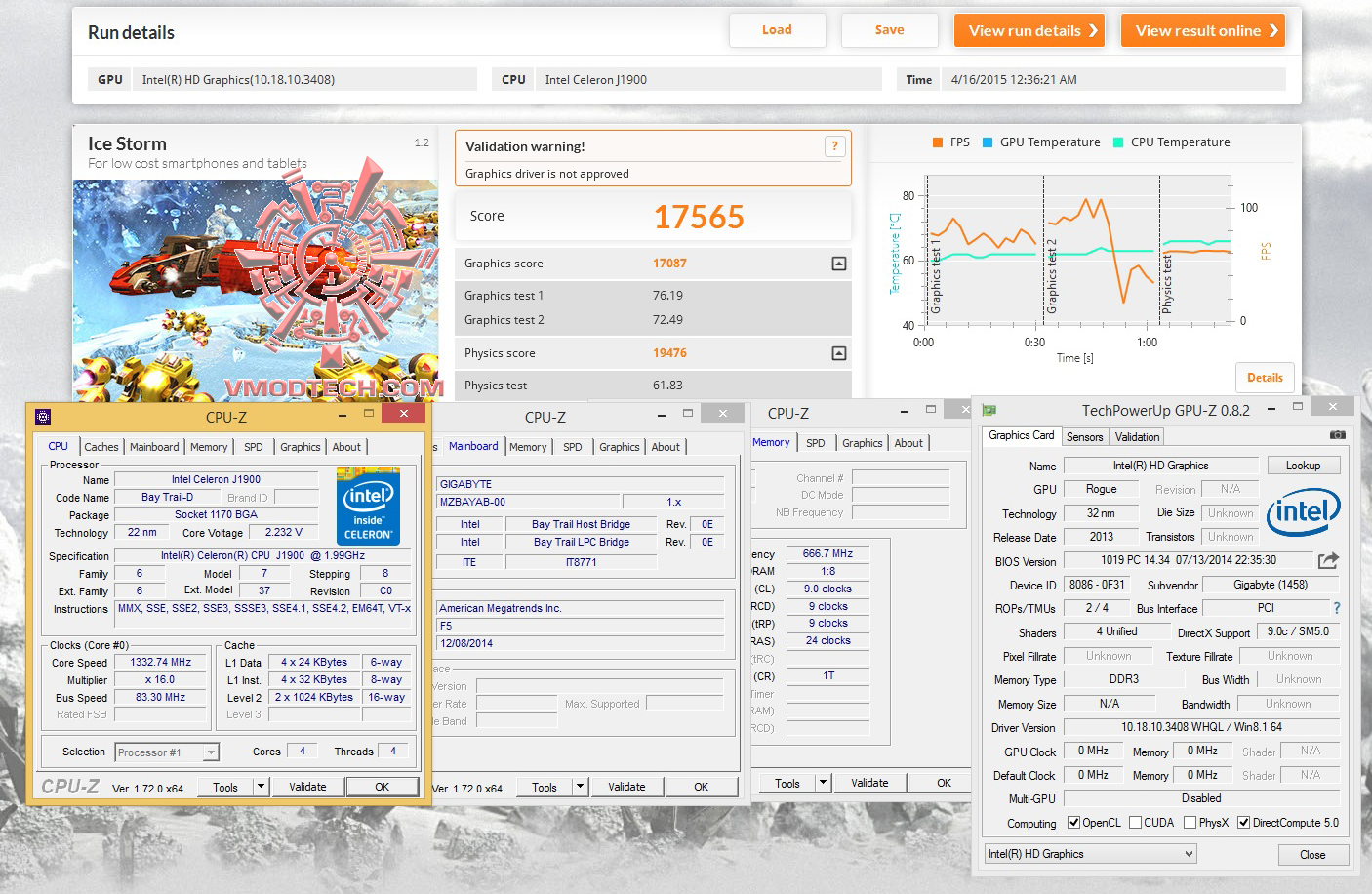Switch to the Caches tab in CPU-Z
Screen dimensions: 1372x894
point(101,447)
